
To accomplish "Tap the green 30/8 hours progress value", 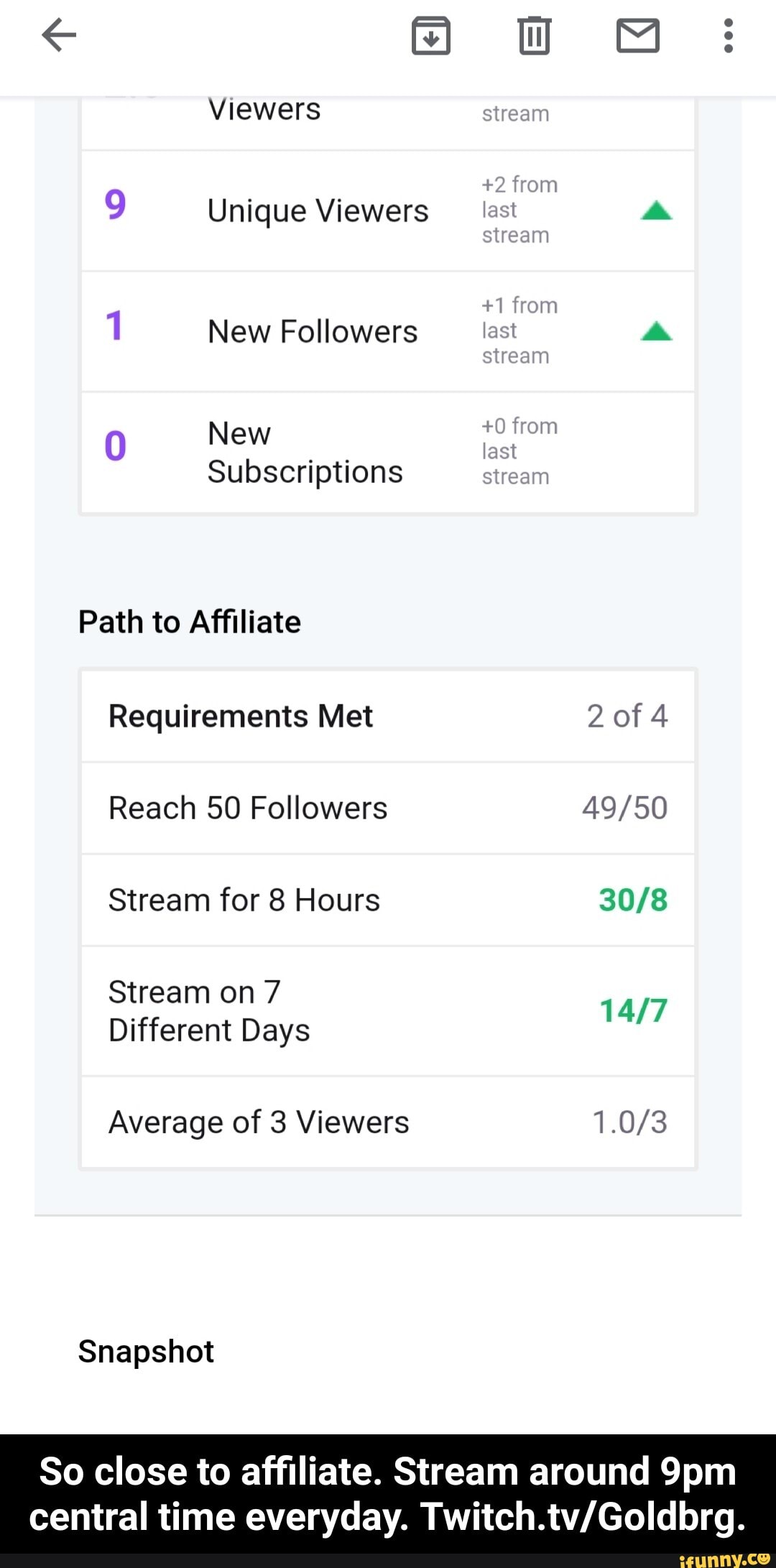I will tap(632, 900).
